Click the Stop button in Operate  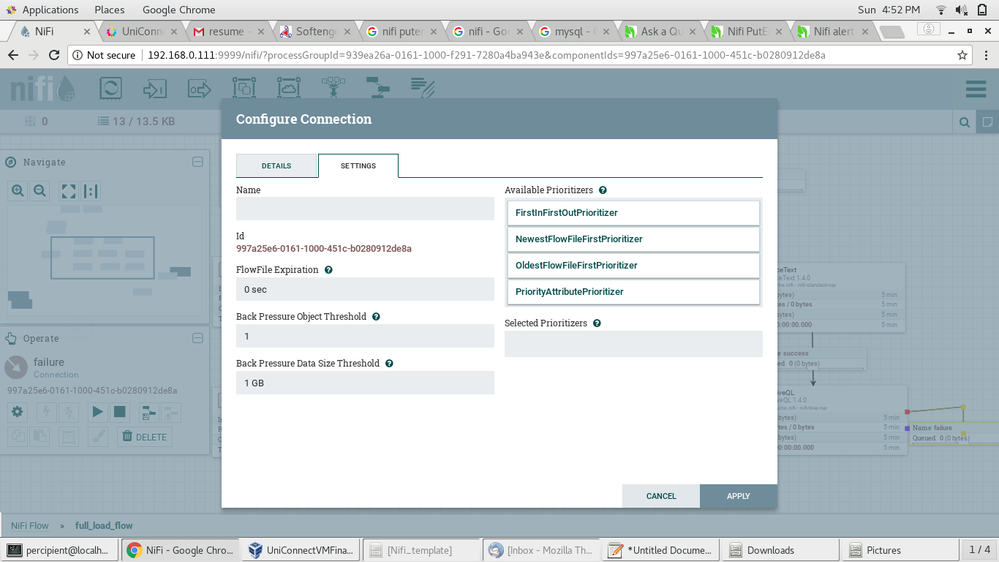[x=119, y=412]
